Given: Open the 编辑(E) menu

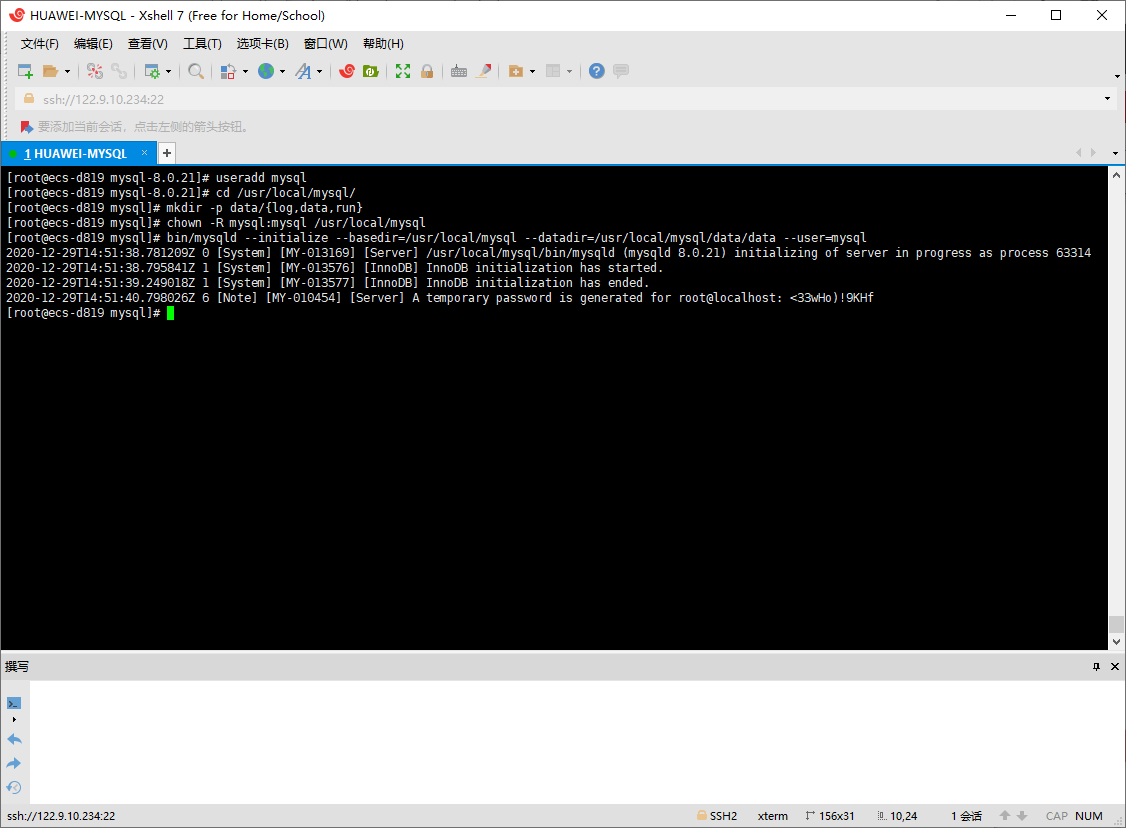Looking at the screenshot, I should pos(93,44).
